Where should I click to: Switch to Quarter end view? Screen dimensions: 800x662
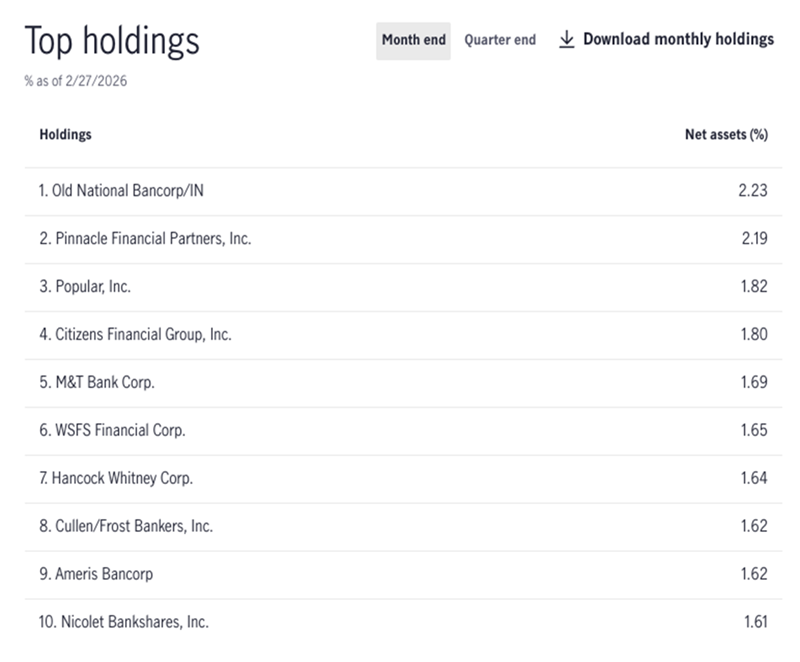(500, 40)
